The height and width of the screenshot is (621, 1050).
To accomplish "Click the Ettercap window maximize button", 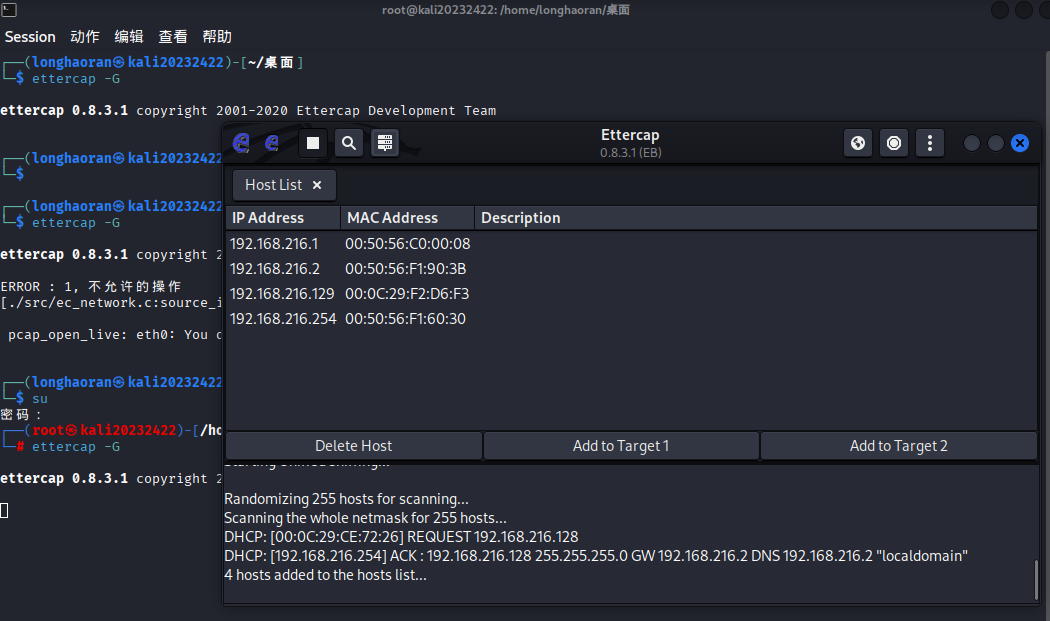I will [996, 143].
